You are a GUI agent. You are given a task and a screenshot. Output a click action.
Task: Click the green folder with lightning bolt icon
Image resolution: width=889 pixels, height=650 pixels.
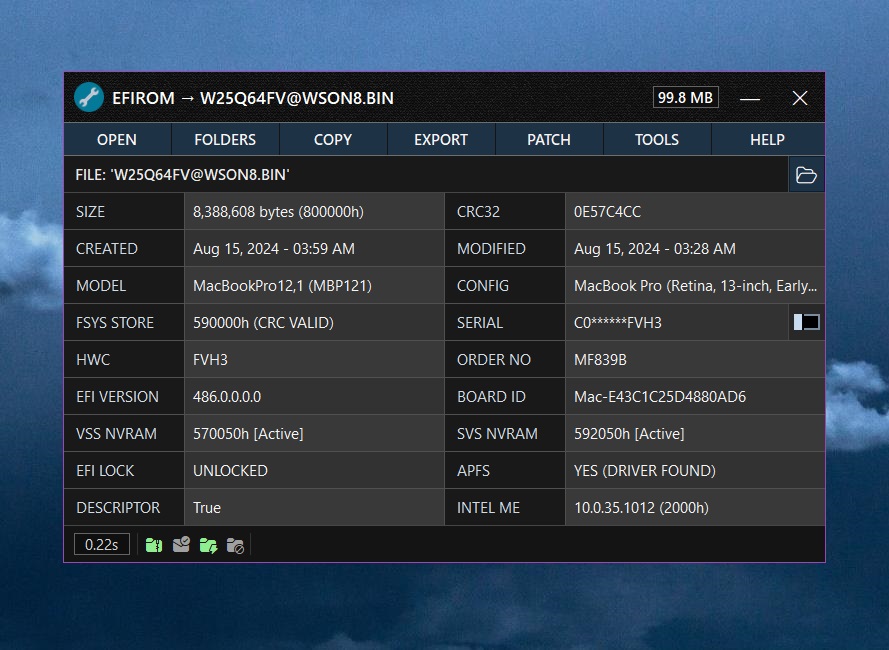pyautogui.click(x=208, y=545)
